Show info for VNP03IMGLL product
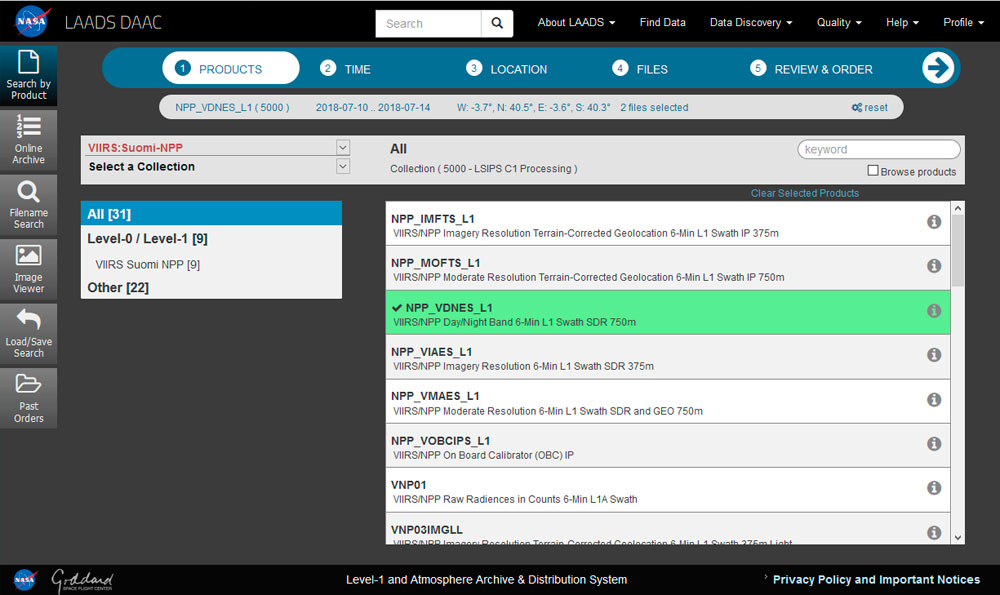 point(934,532)
